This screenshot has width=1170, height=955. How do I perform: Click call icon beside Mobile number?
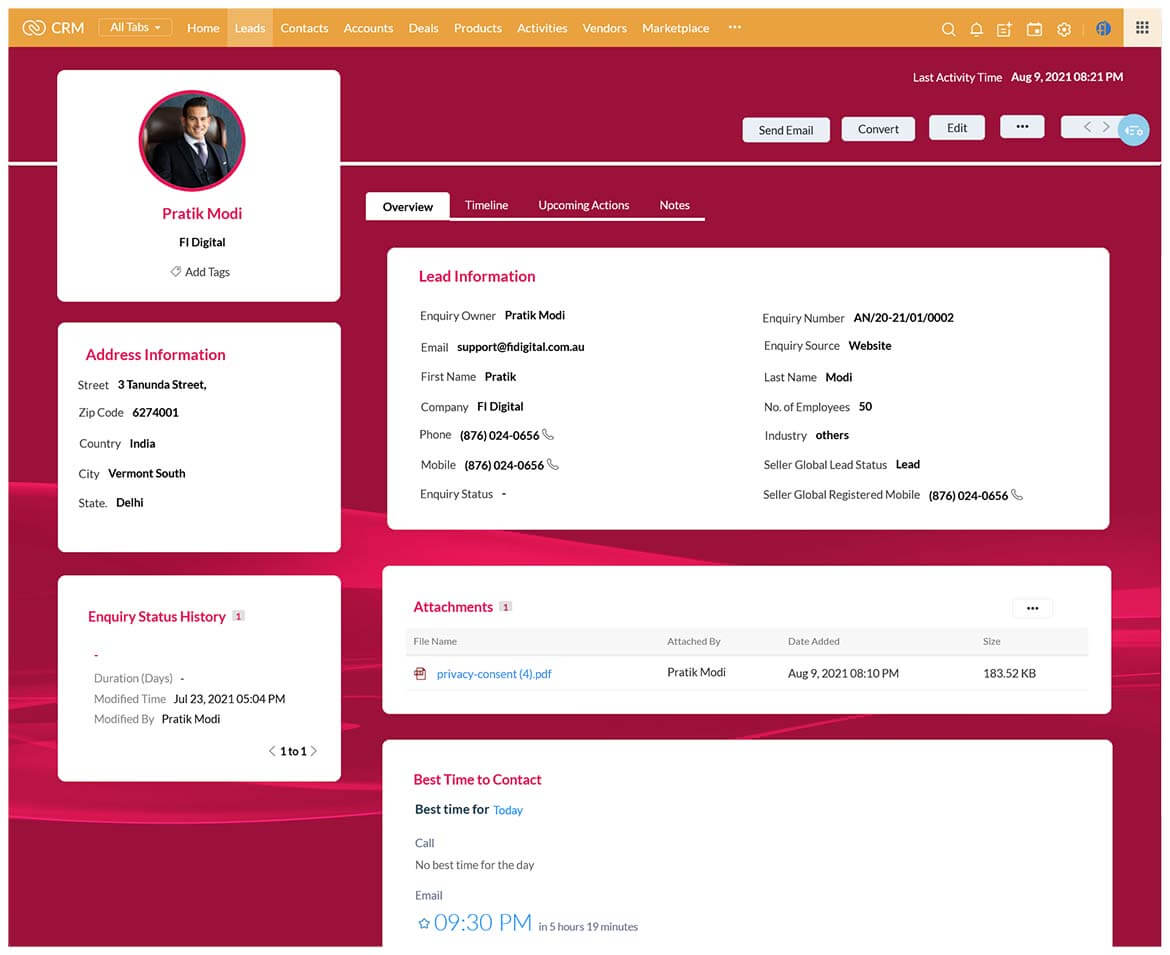[553, 465]
